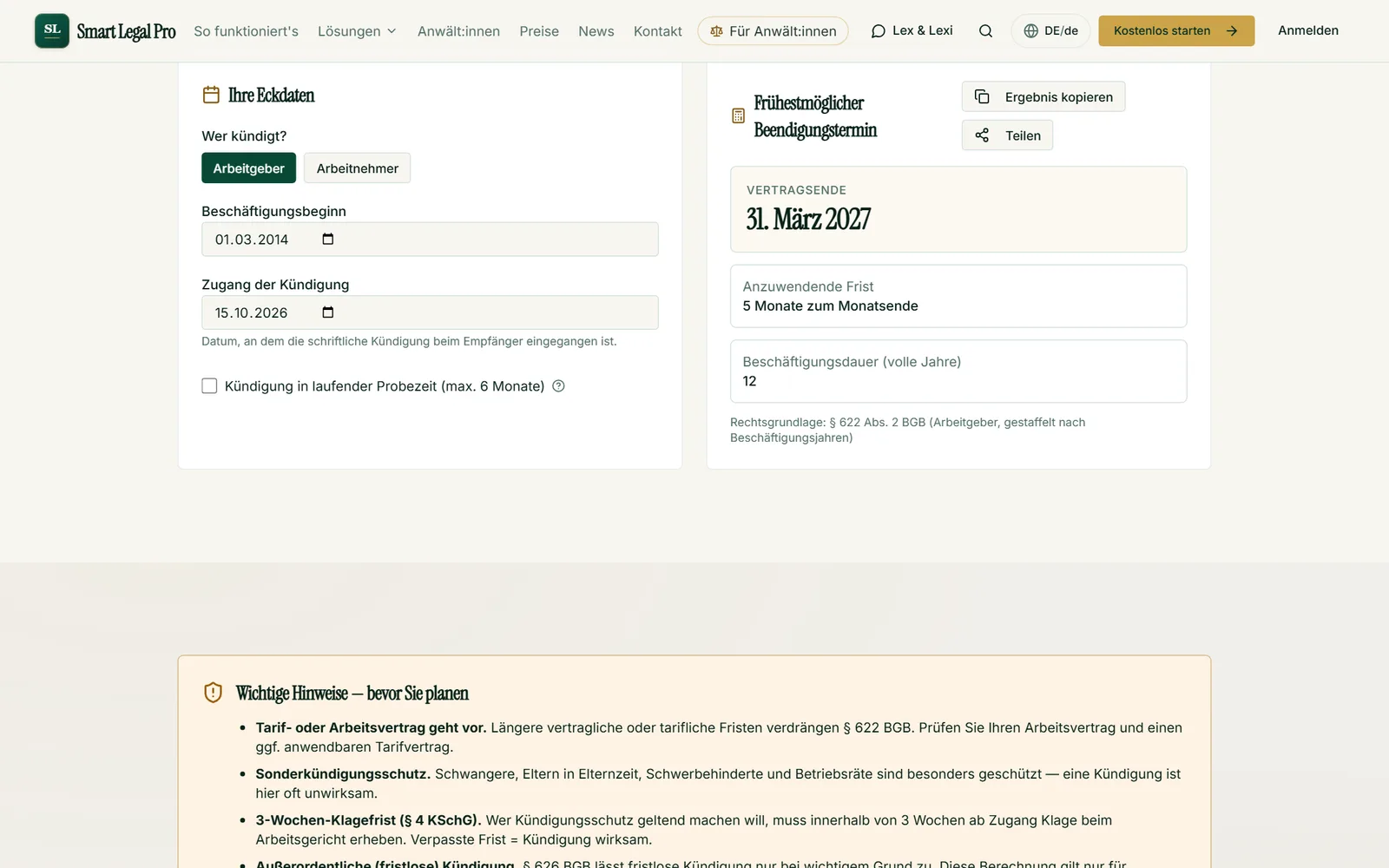Click the Beschäftigungsbeginn date field
Image resolution: width=1389 pixels, height=868 pixels.
pyautogui.click(x=430, y=240)
